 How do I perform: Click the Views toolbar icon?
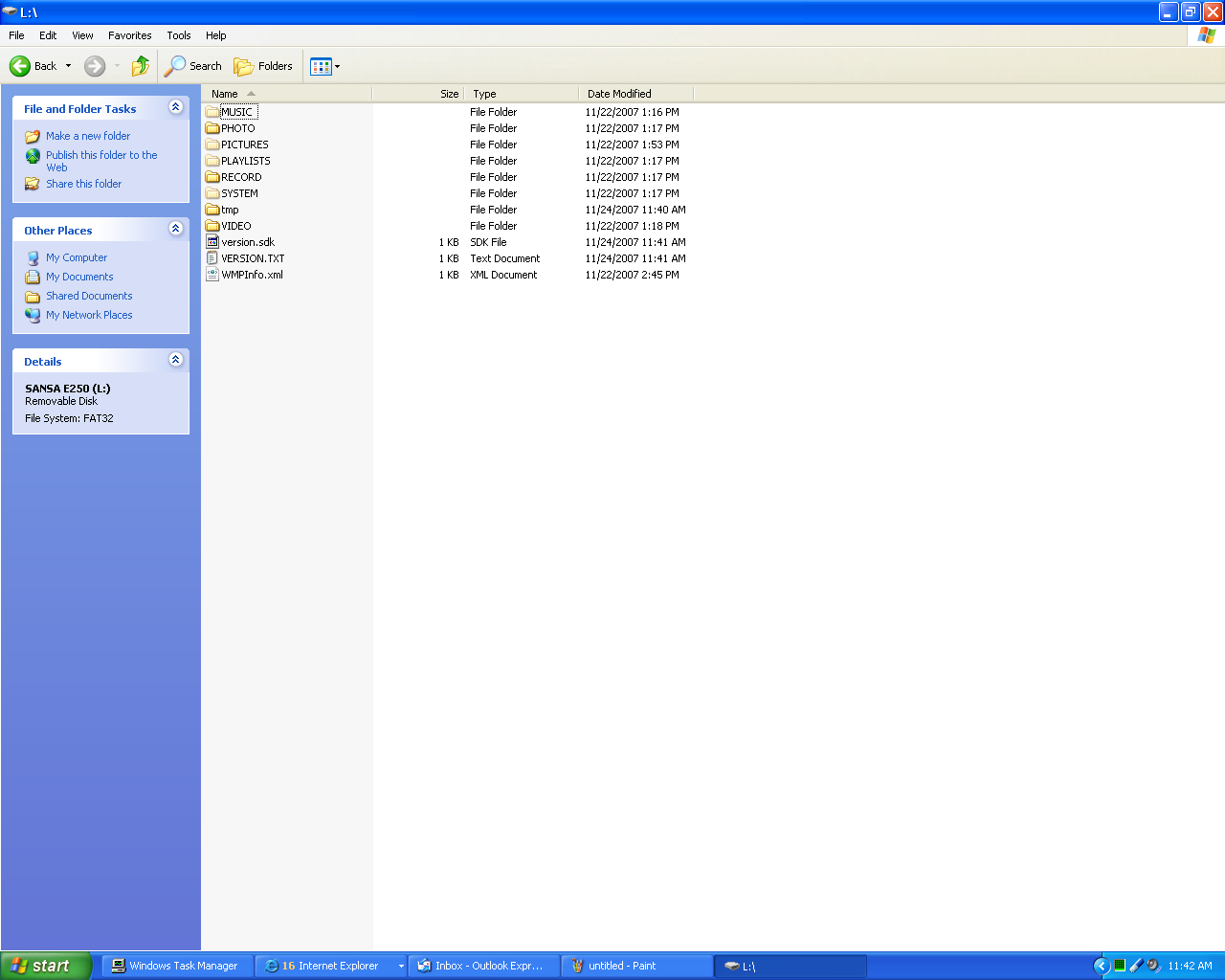(321, 66)
